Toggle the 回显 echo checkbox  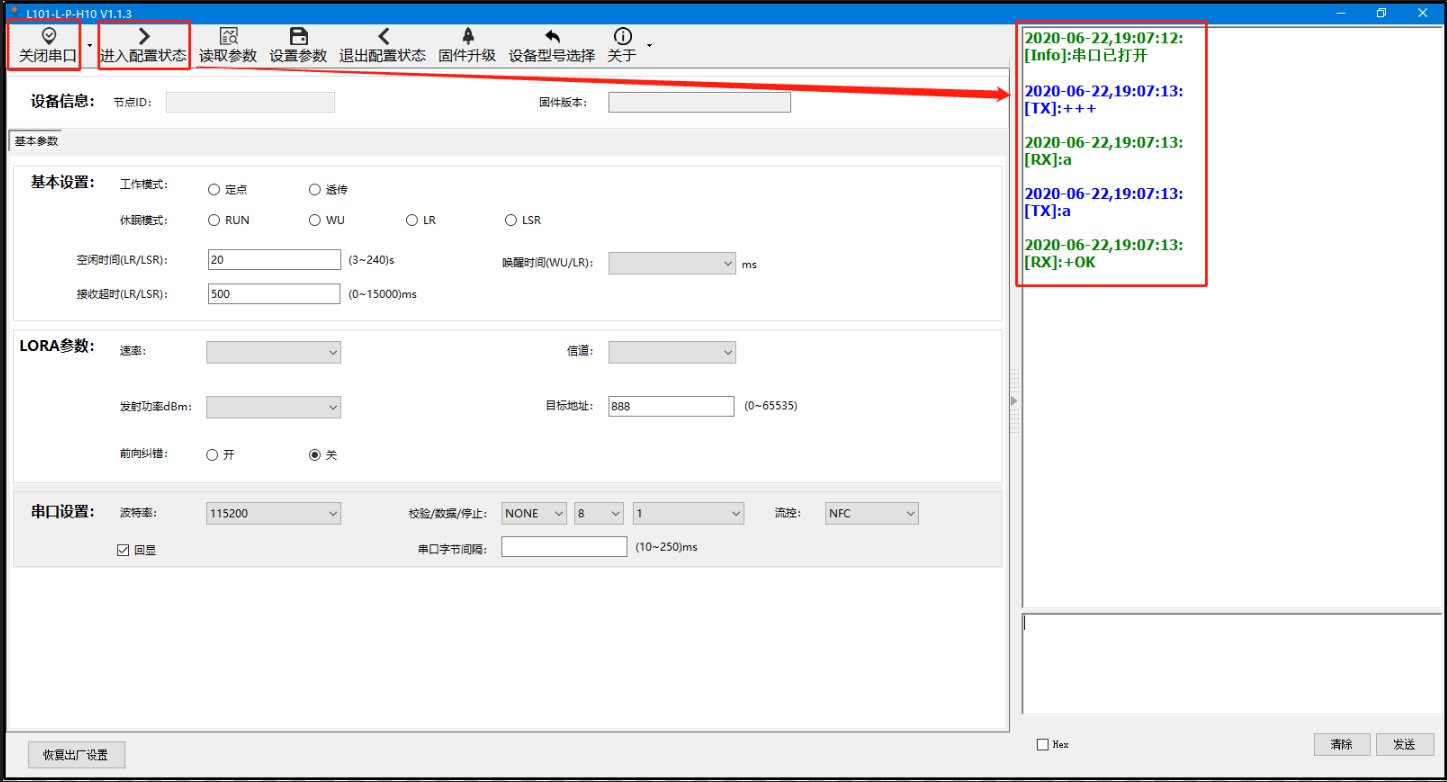(123, 550)
